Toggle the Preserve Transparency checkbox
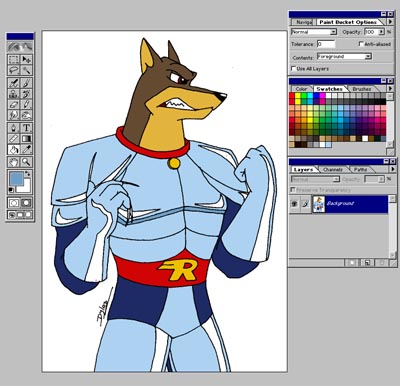This screenshot has width=400, height=386. [293, 190]
